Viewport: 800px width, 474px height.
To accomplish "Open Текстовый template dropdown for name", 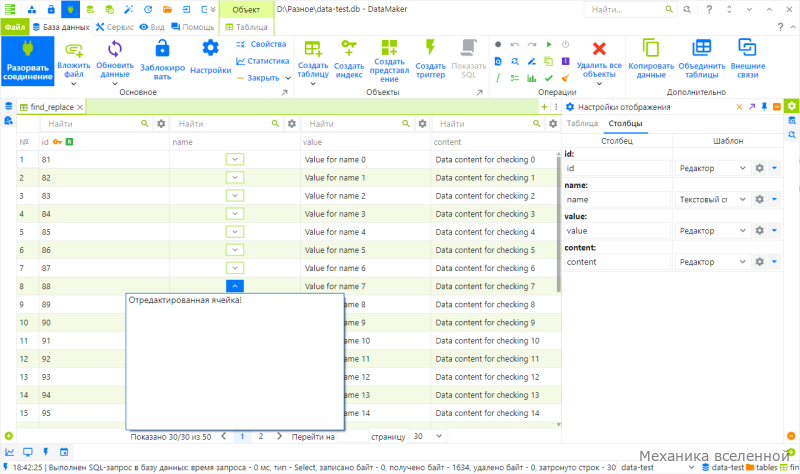I will tap(742, 199).
